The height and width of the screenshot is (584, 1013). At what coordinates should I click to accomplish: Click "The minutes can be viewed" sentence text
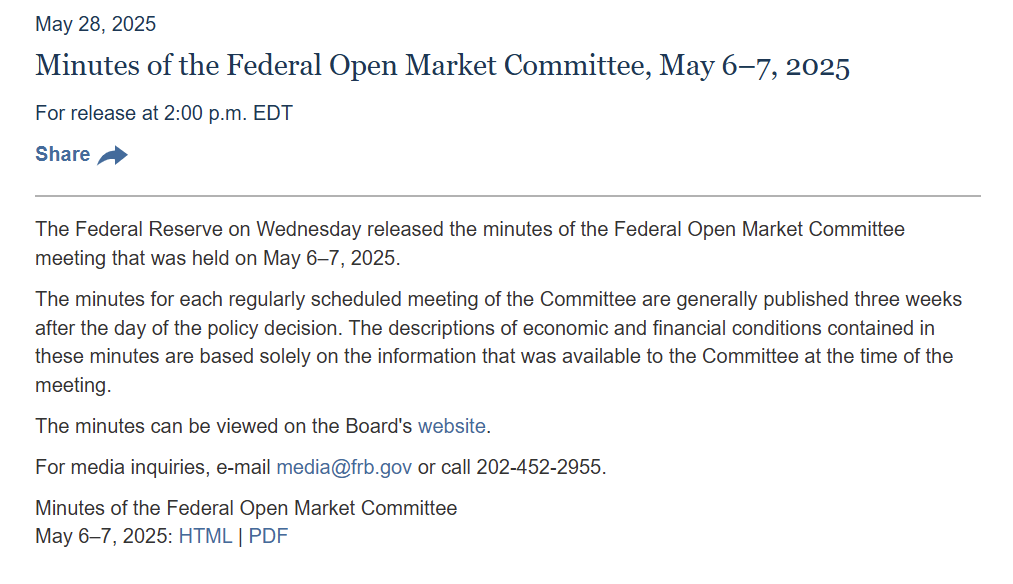(223, 426)
